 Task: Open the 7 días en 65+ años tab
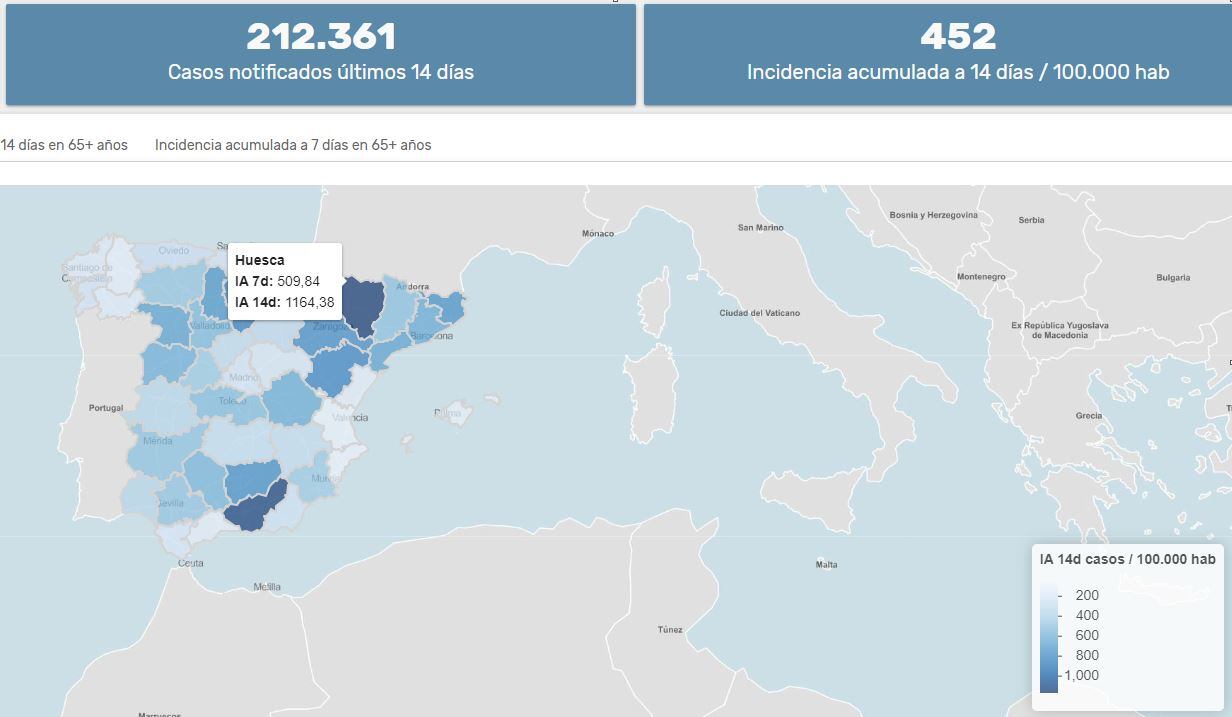pyautogui.click(x=293, y=145)
